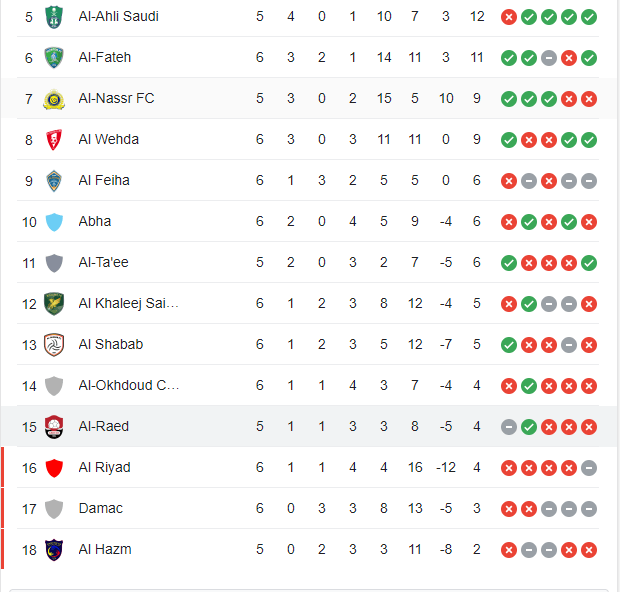Click the Damac team name
This screenshot has height=592, width=620.
coord(100,508)
